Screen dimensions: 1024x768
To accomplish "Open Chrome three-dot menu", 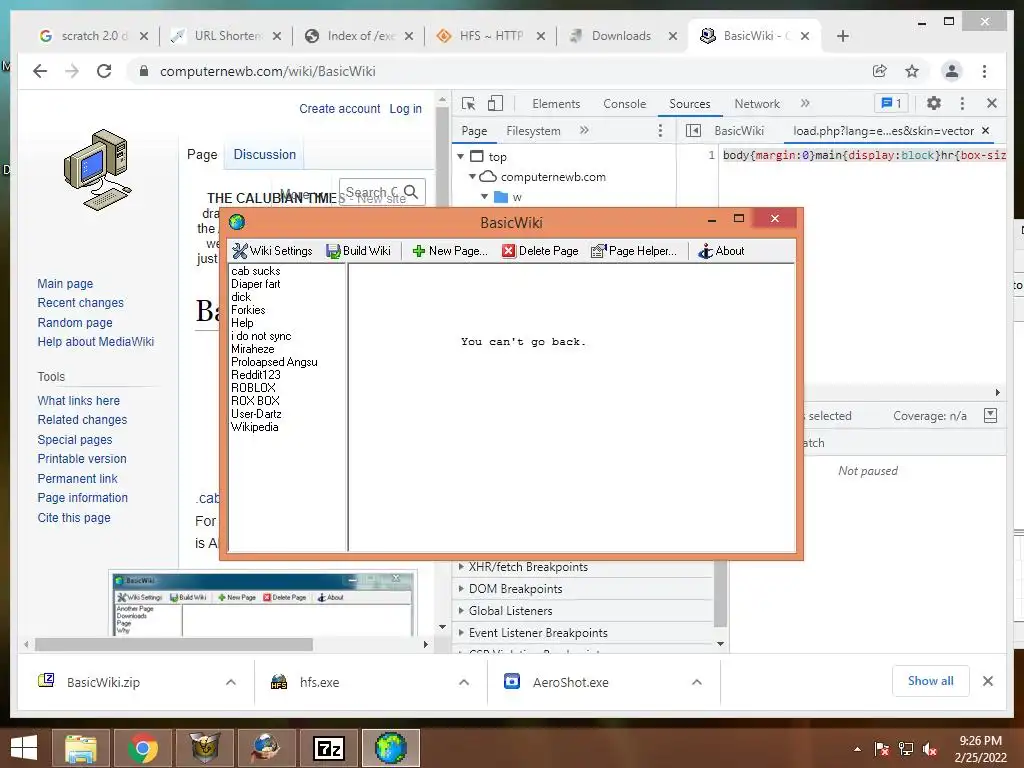I will point(984,71).
